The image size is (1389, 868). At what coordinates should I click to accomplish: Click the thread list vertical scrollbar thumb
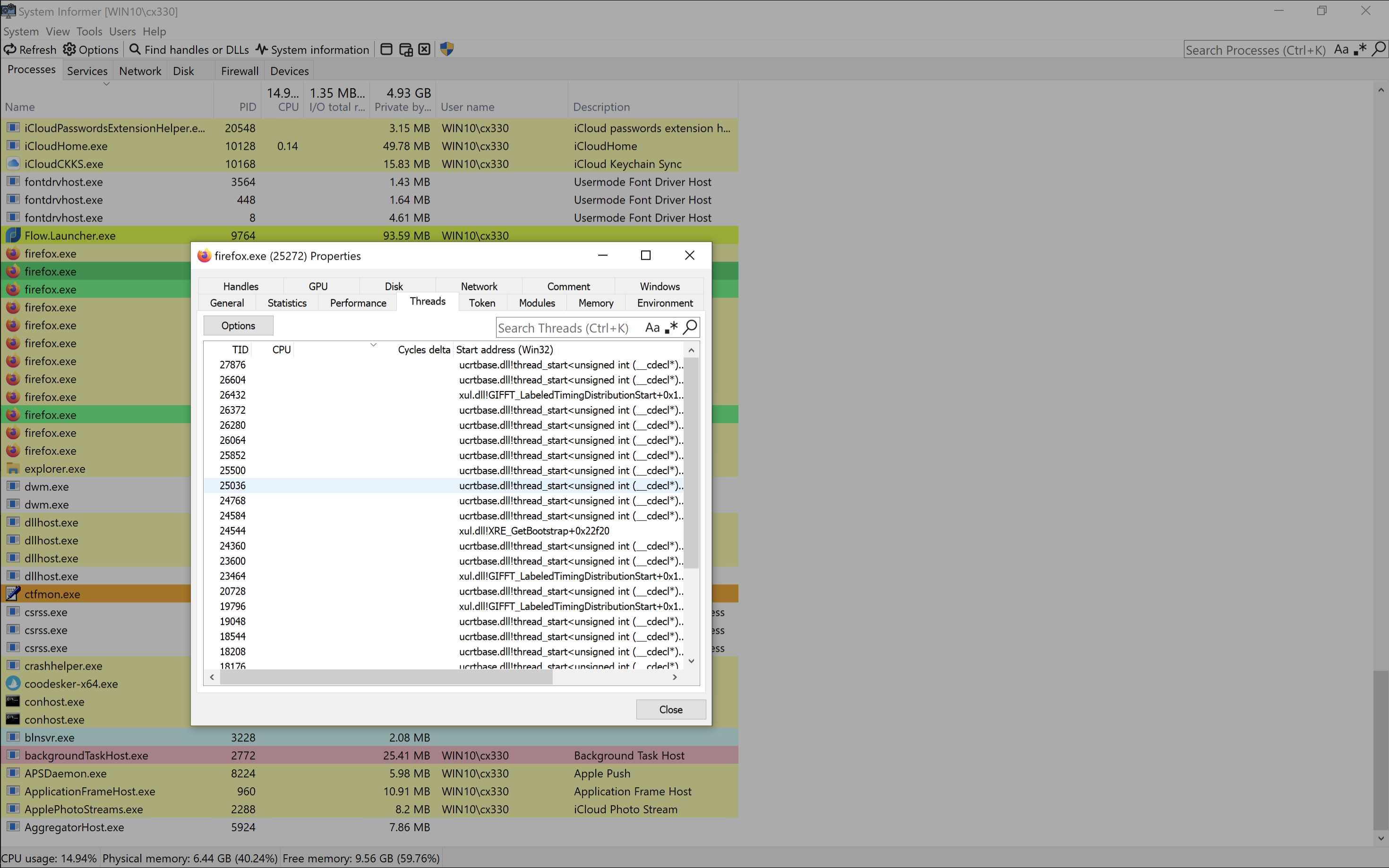pos(691,462)
